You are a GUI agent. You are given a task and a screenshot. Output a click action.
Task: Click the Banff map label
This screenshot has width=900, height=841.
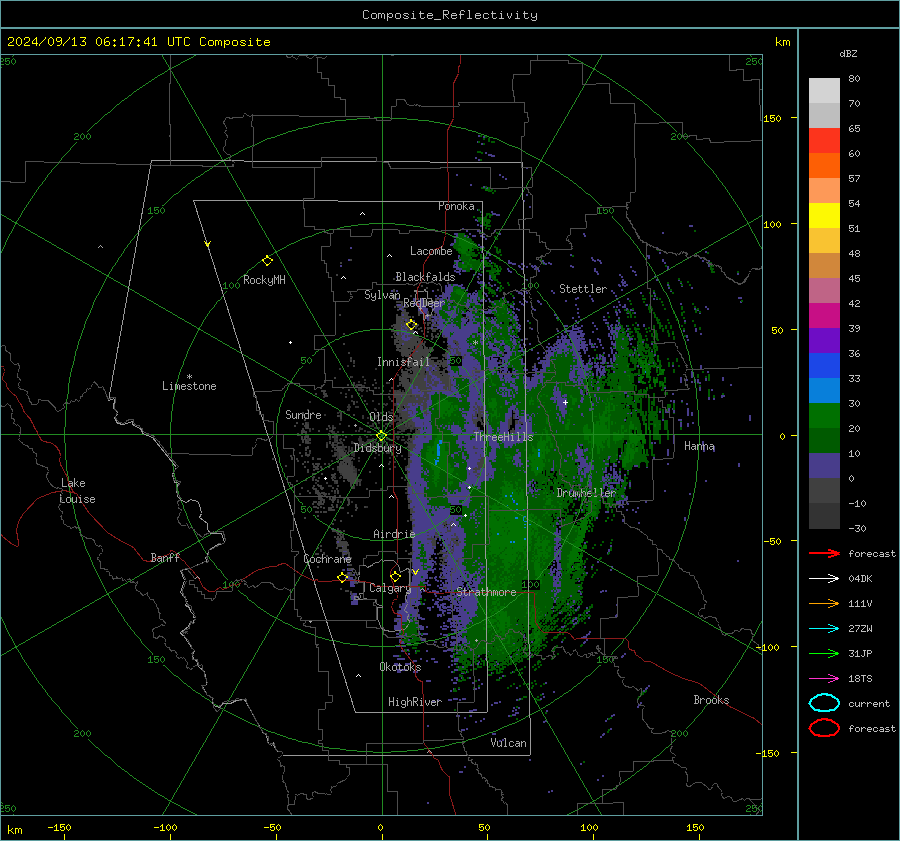click(x=165, y=557)
